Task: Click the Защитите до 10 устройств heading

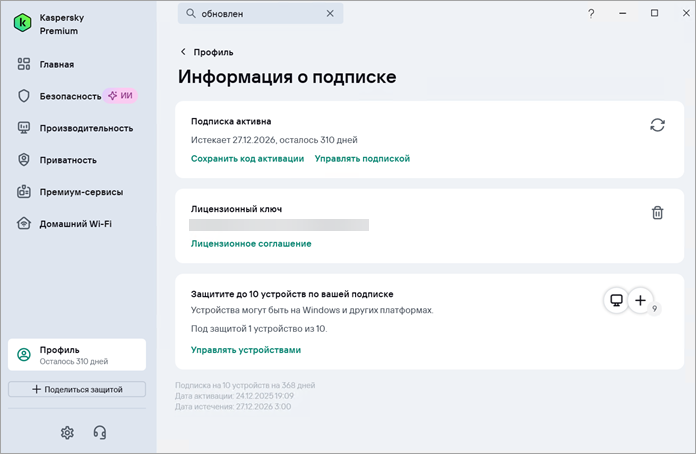Action: pyautogui.click(x=292, y=294)
